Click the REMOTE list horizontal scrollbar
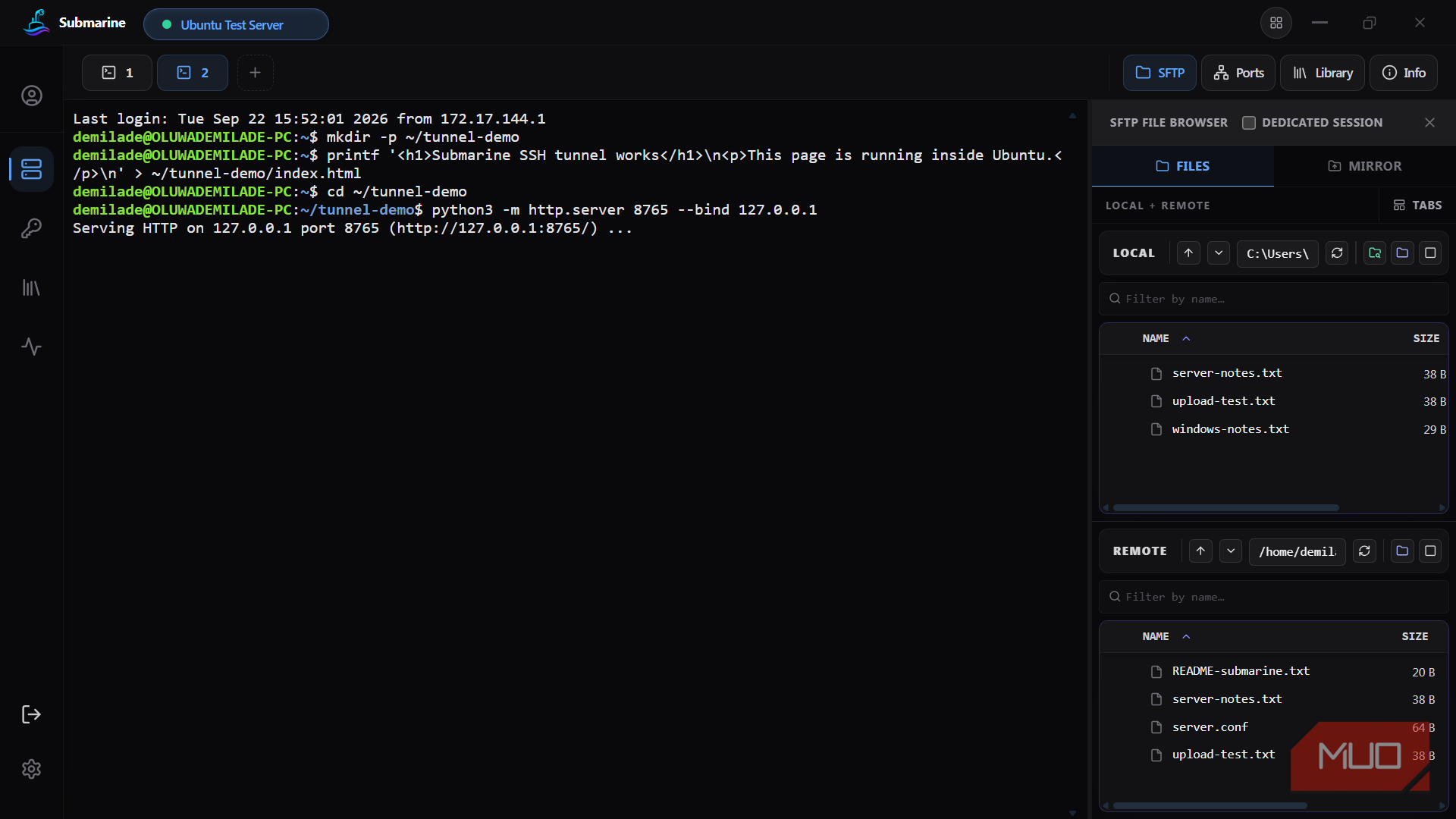The height and width of the screenshot is (819, 1456). click(x=1210, y=805)
